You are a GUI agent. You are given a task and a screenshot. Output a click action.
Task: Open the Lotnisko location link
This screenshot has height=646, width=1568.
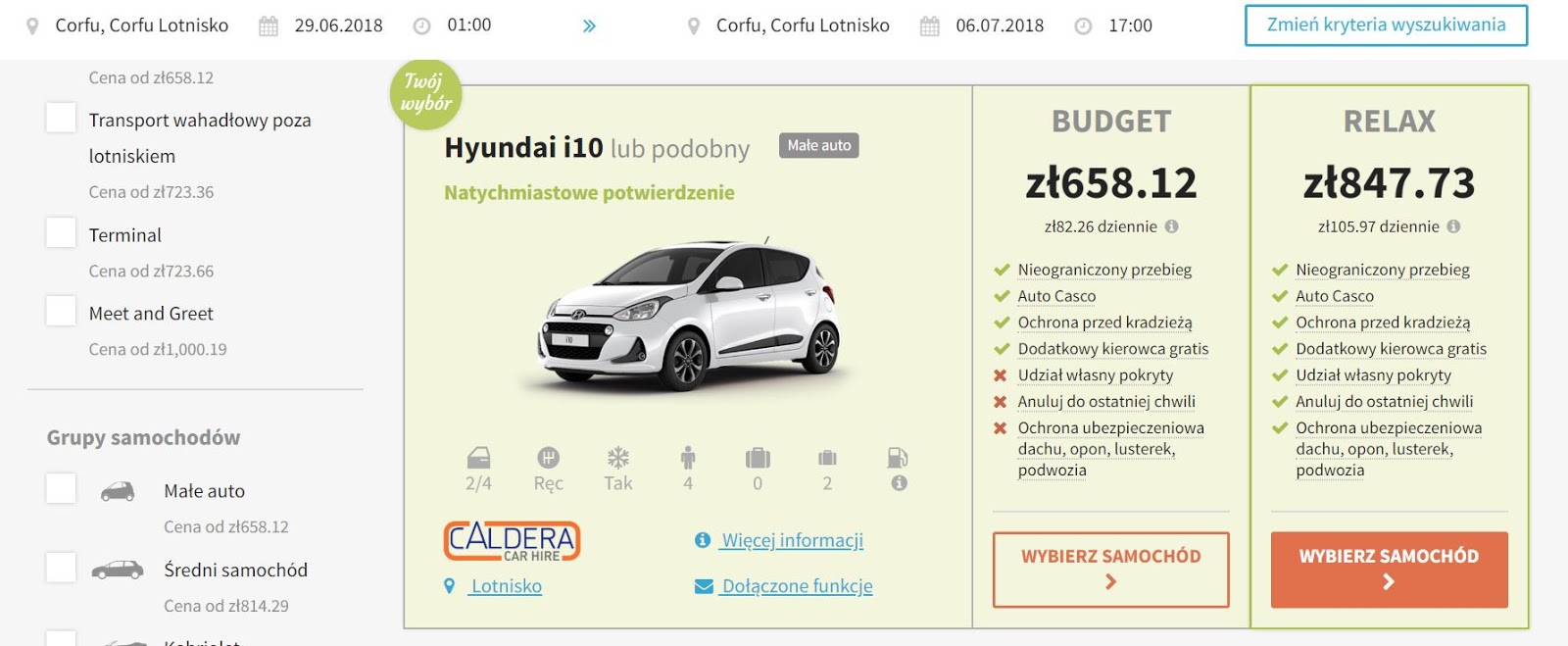506,586
